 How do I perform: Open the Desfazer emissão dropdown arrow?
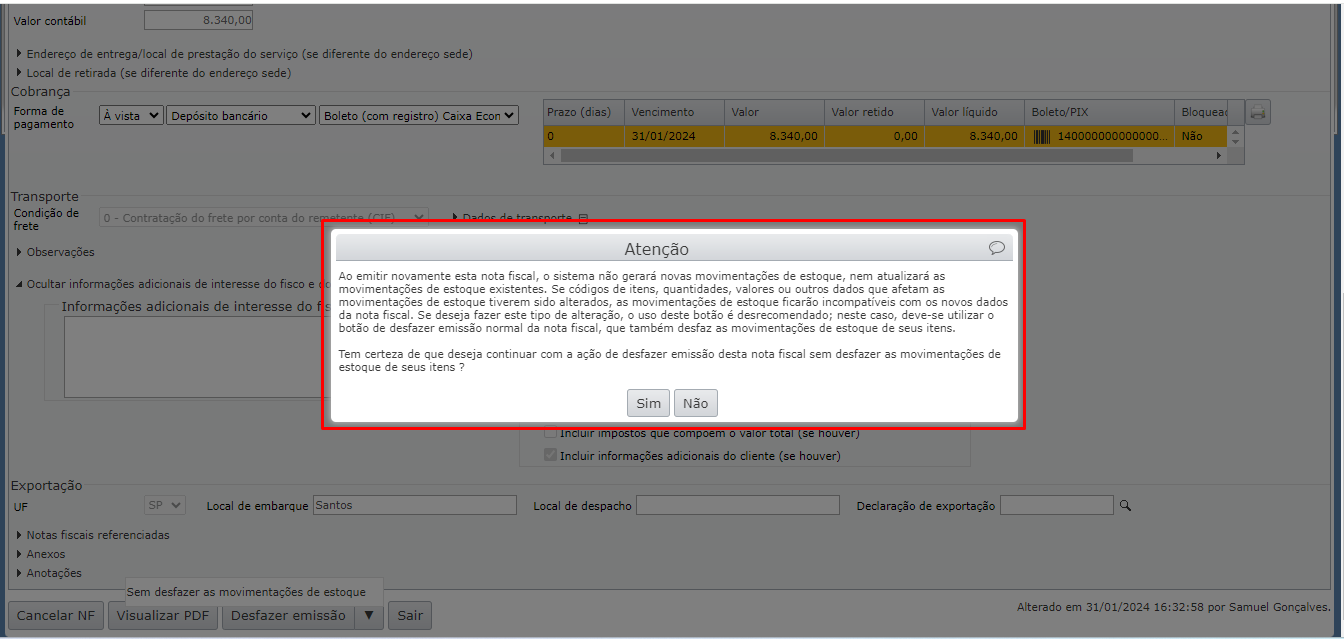pos(369,615)
